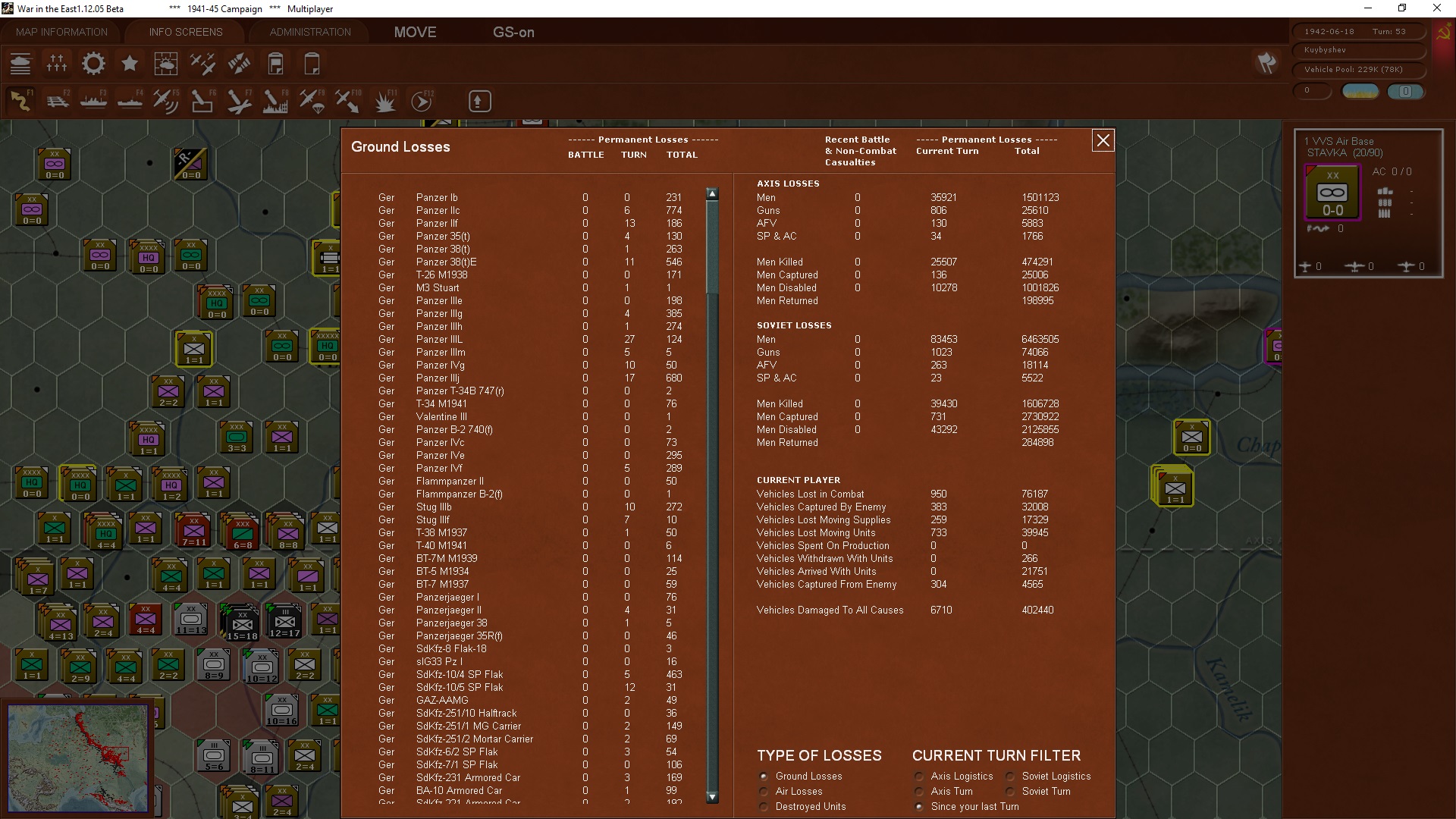Click the yellow 1=1 unit stack near Chap
Screen dimensions: 1456x819
point(1175,488)
